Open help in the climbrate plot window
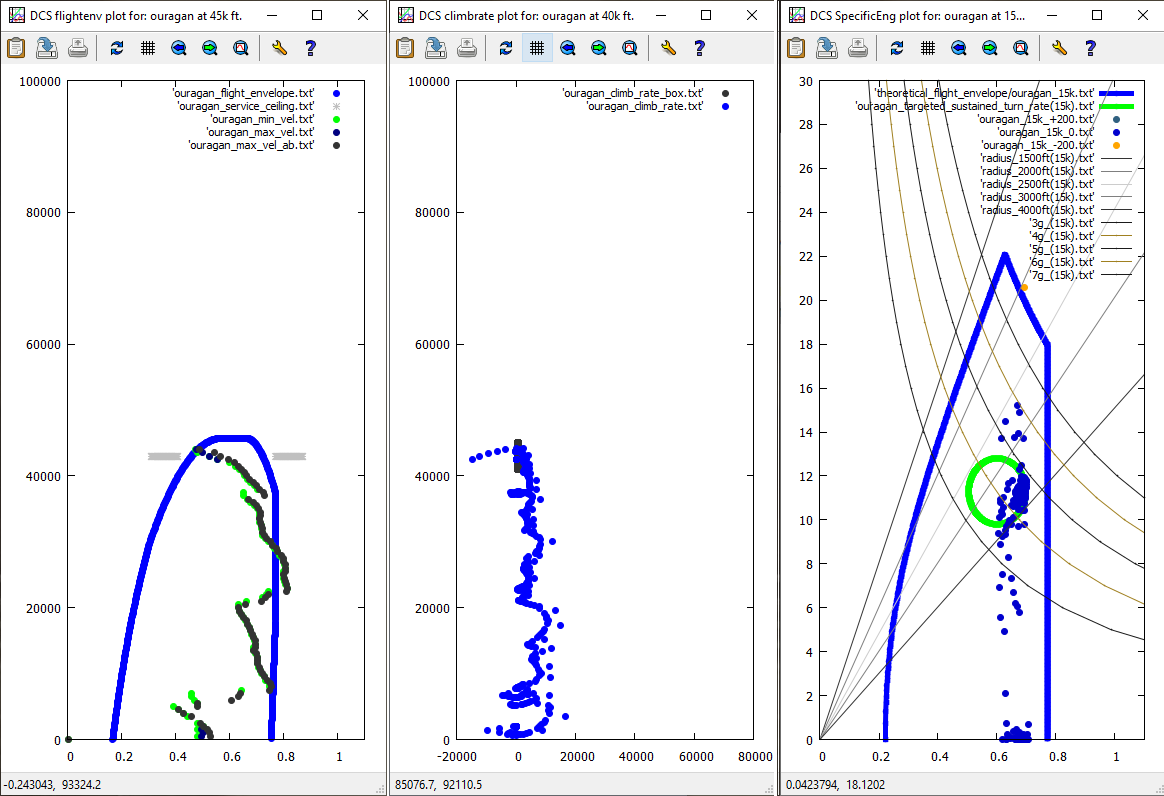Viewport: 1164px width, 796px height. click(699, 47)
